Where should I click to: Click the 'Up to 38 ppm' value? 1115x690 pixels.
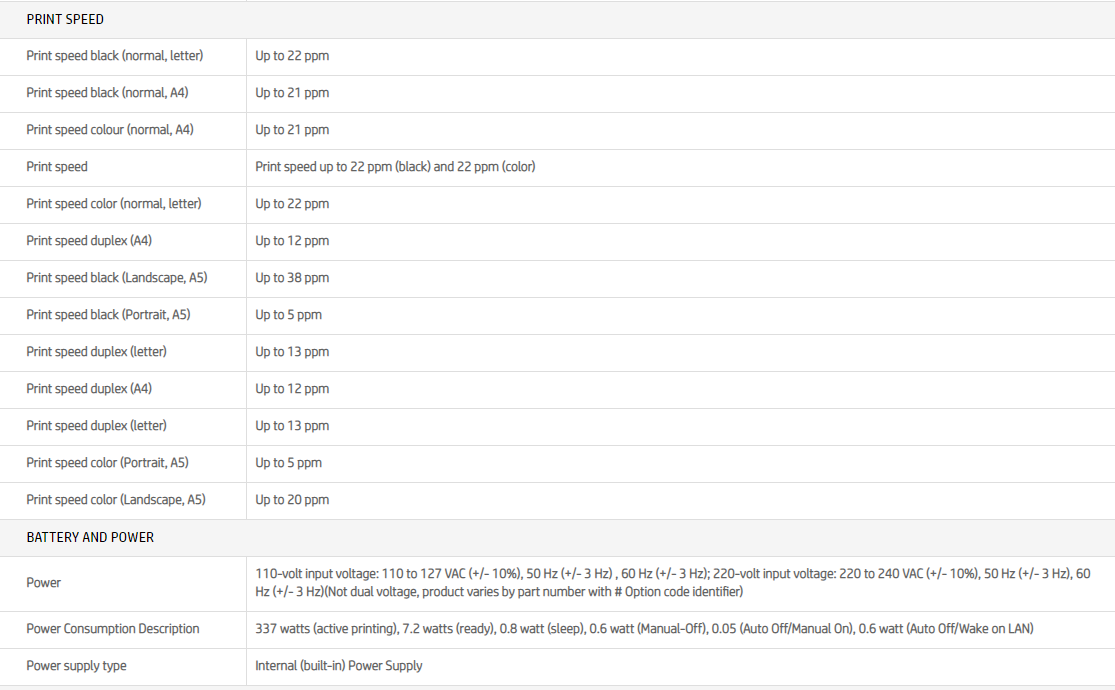(292, 278)
